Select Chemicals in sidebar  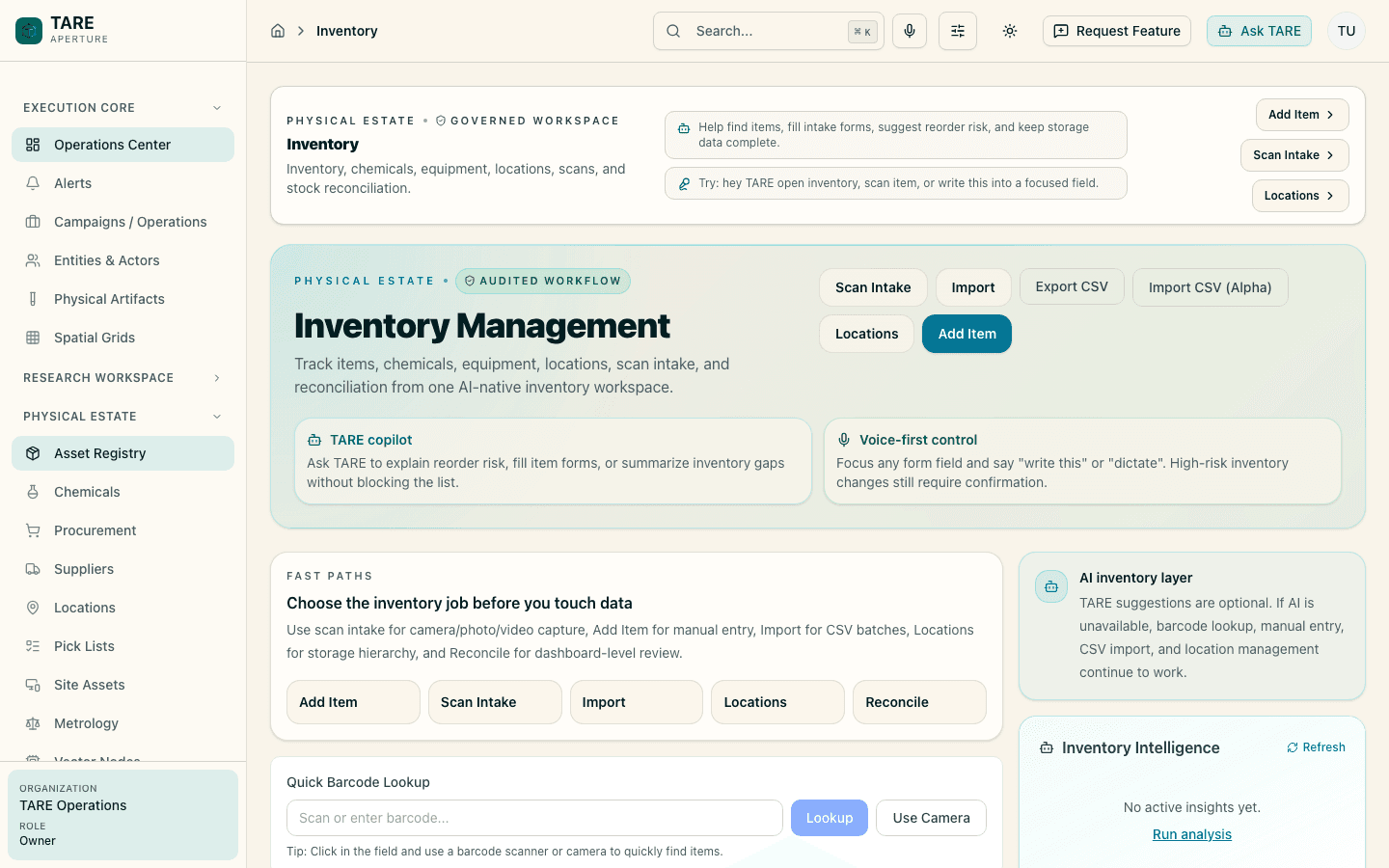[123, 492]
